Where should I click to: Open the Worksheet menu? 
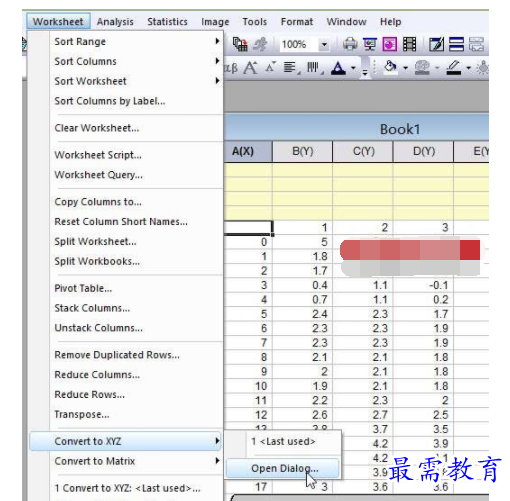(x=58, y=22)
